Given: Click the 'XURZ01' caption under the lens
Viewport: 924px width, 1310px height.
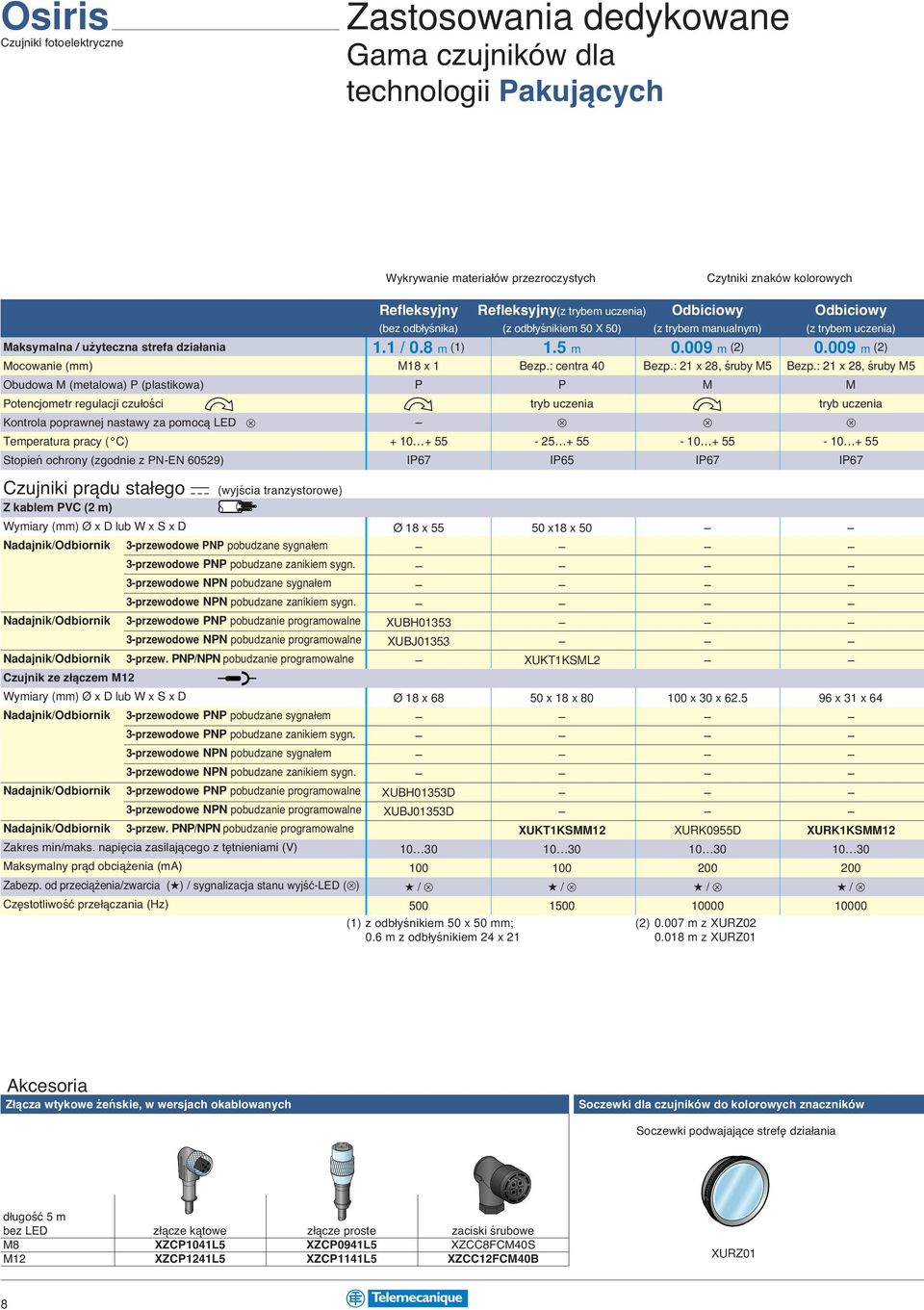Looking at the screenshot, I should point(733,1253).
